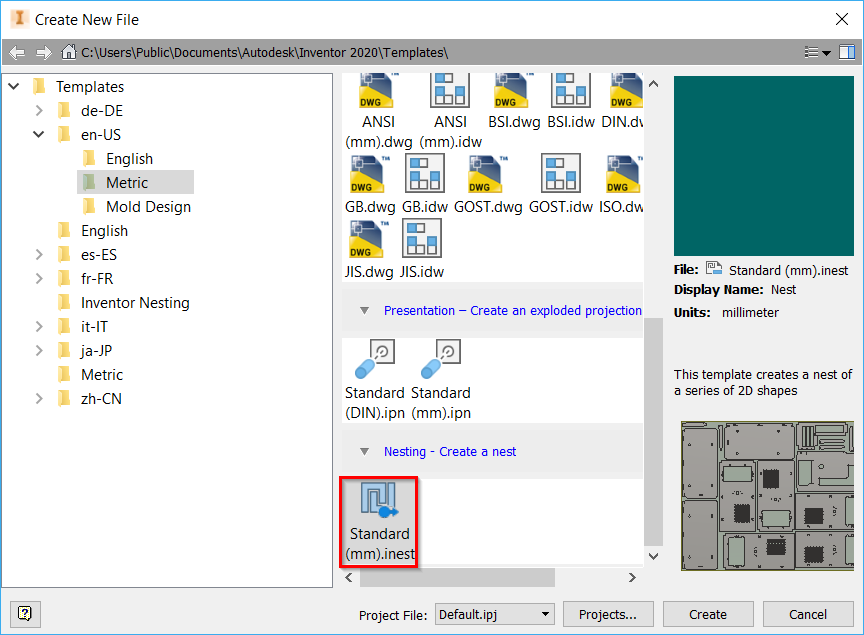Click the Create button
This screenshot has width=864, height=635.
point(708,614)
